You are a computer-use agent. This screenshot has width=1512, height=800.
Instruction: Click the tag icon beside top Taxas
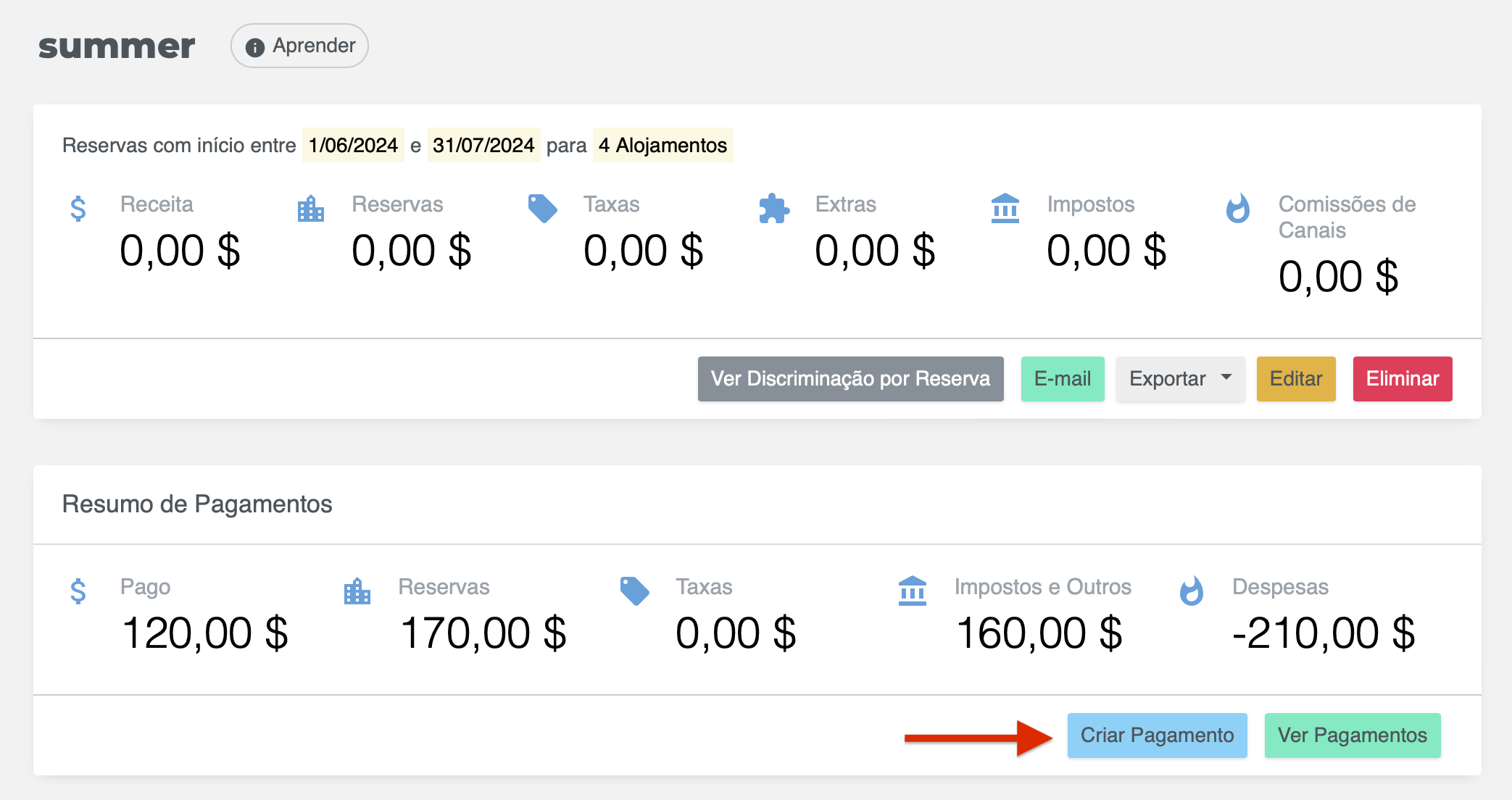click(x=542, y=209)
